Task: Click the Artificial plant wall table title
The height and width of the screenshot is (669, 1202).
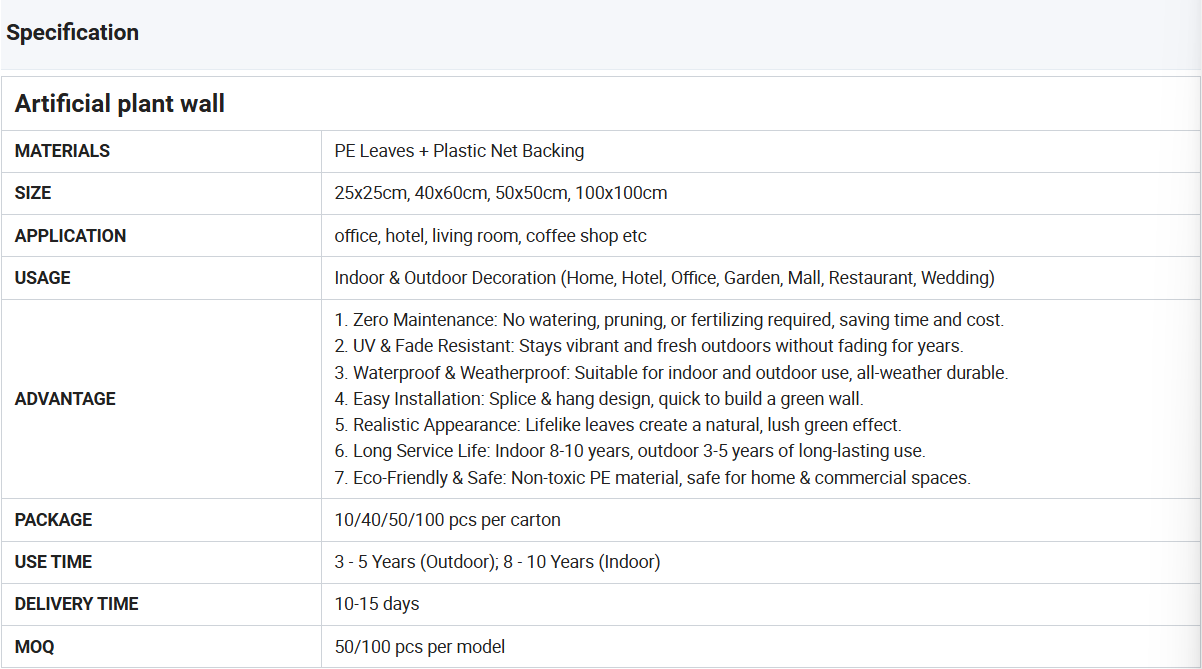Action: tap(120, 103)
